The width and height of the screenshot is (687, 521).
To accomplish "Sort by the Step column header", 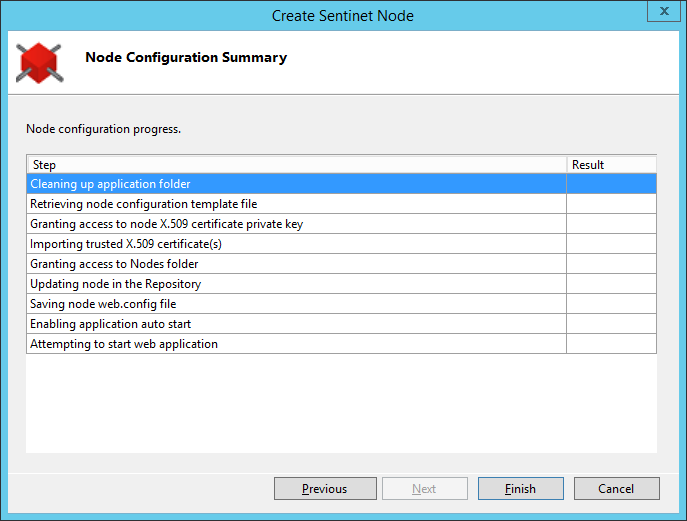I will coord(297,165).
